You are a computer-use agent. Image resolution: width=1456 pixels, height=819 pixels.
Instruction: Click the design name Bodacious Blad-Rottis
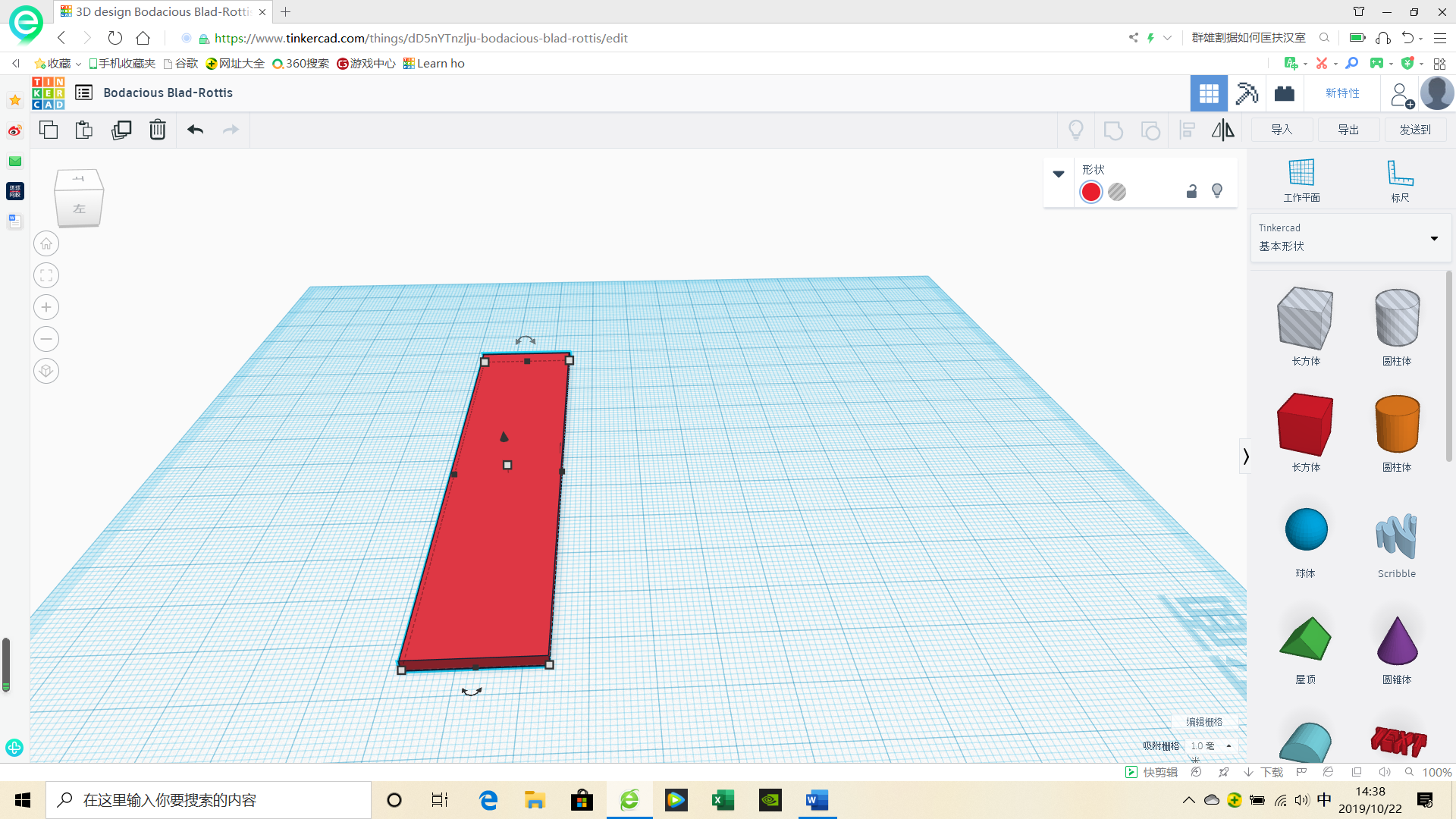pos(168,93)
